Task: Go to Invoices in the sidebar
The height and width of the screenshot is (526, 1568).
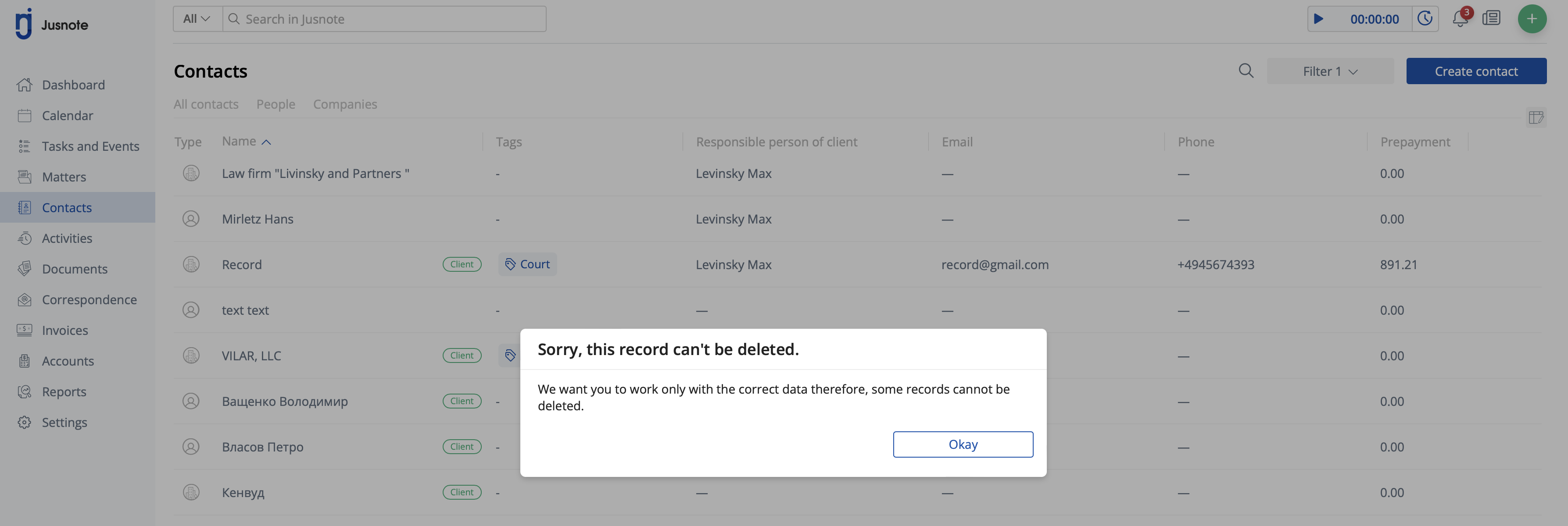Action: click(64, 330)
